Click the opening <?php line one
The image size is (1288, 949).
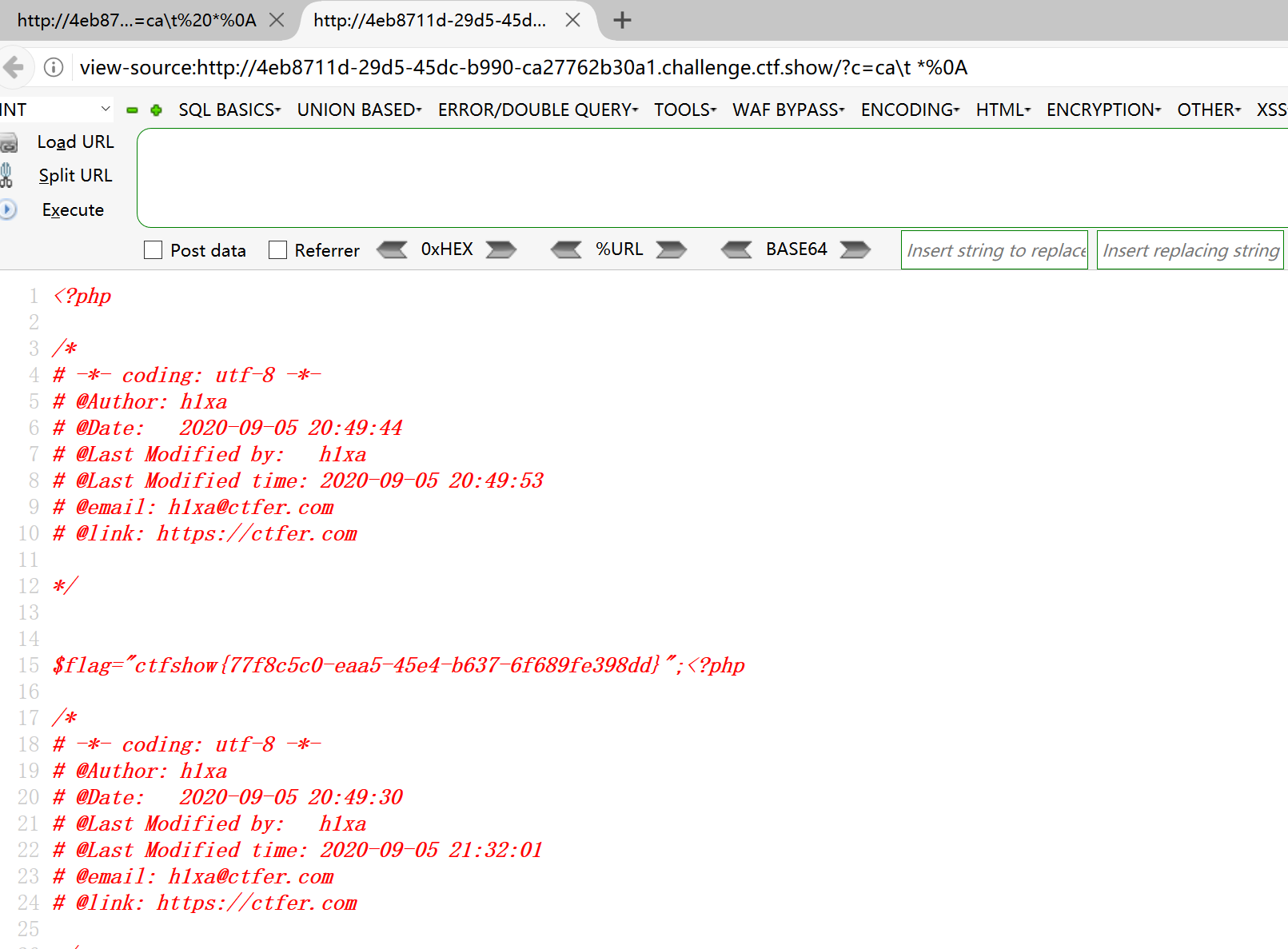[82, 296]
